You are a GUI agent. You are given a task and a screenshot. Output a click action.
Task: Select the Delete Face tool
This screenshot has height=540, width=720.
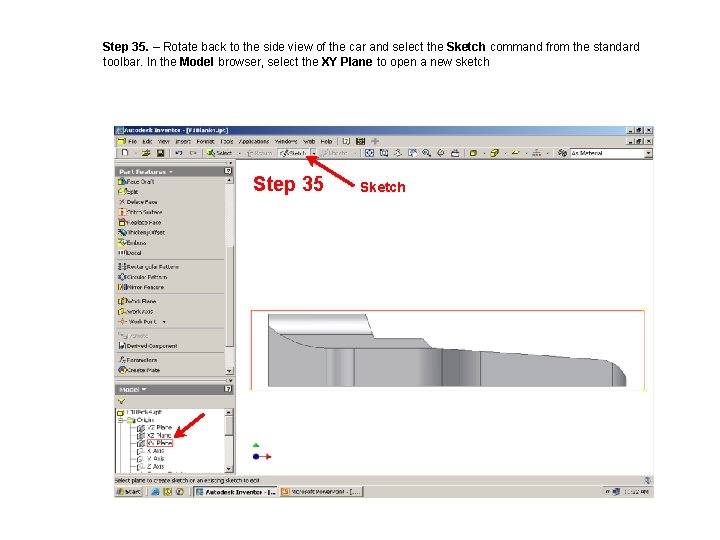[x=138, y=202]
